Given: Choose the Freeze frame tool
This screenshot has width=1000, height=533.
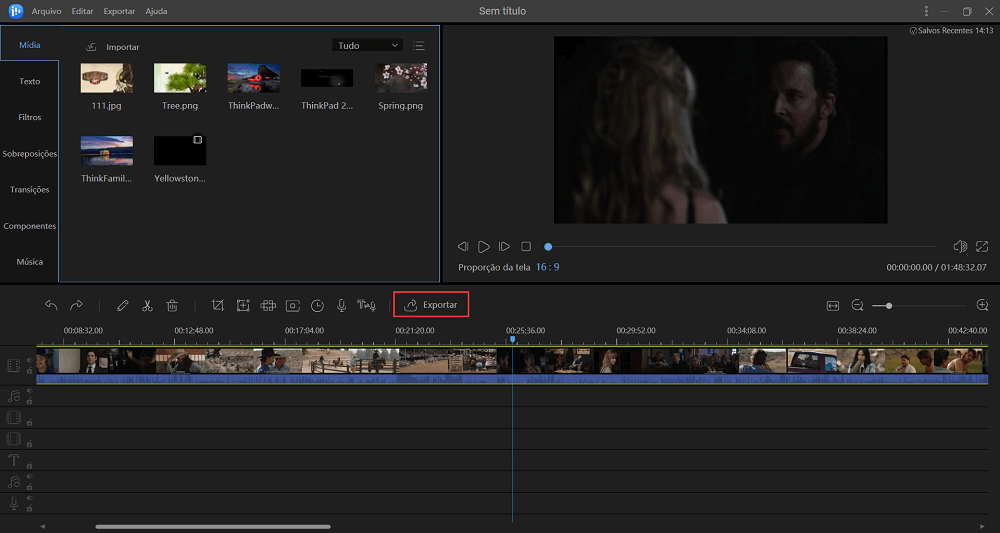Looking at the screenshot, I should (x=293, y=305).
